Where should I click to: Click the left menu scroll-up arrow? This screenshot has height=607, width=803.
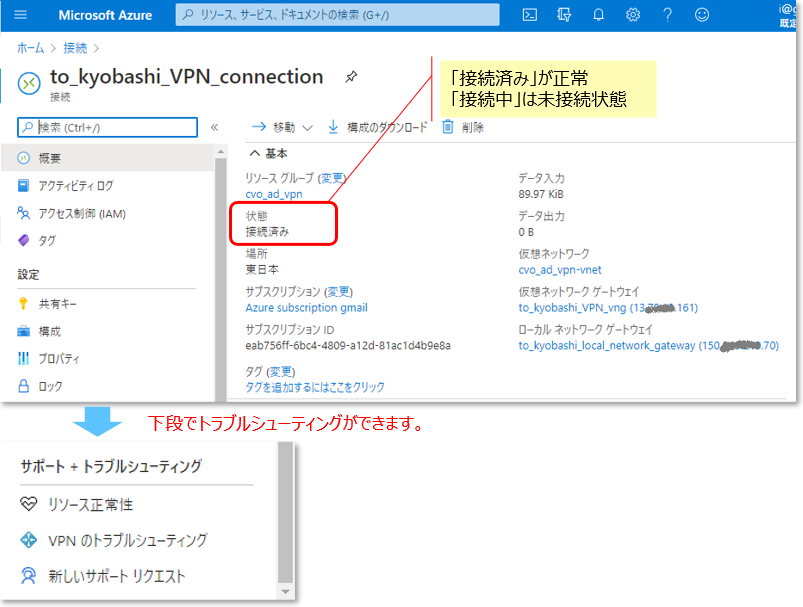click(x=221, y=152)
